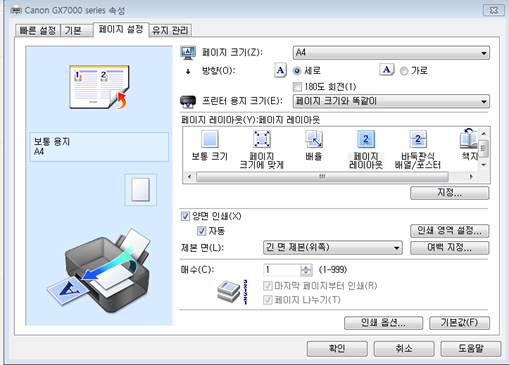509x365 pixels.
Task: Click the 지정... button
Action: pos(450,193)
